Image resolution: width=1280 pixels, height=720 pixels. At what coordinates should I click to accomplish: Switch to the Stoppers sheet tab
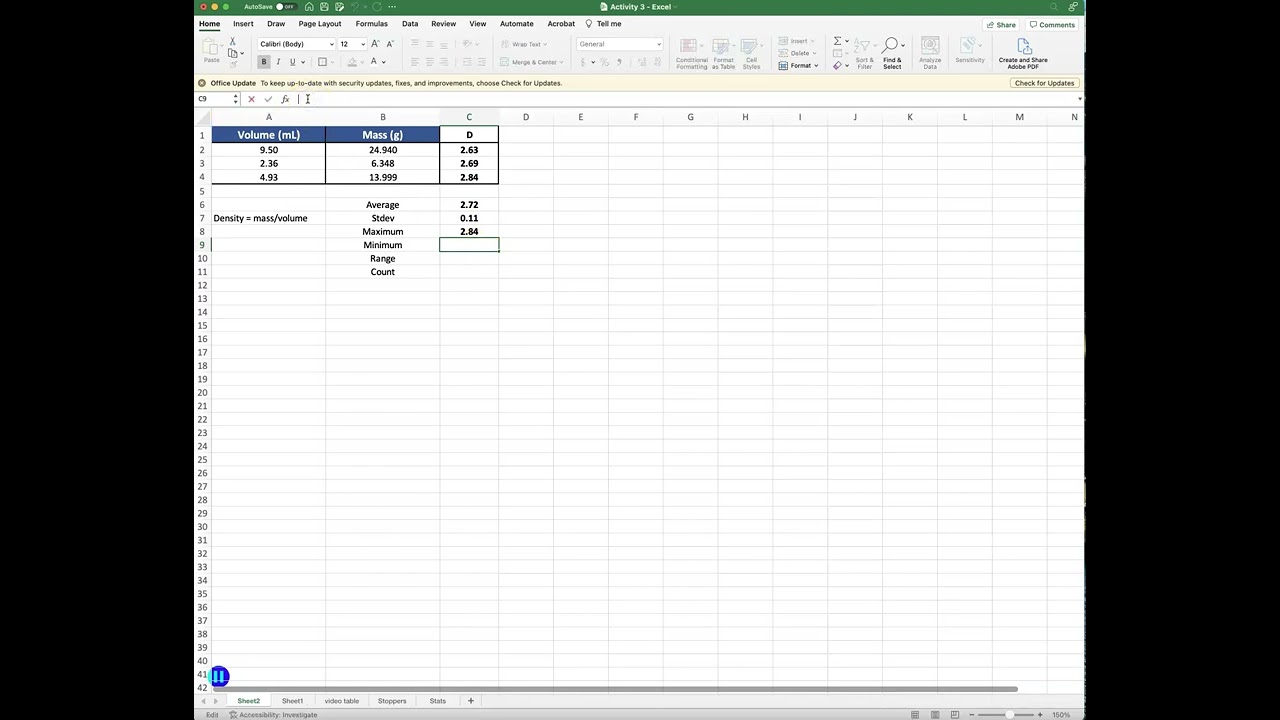tap(392, 701)
